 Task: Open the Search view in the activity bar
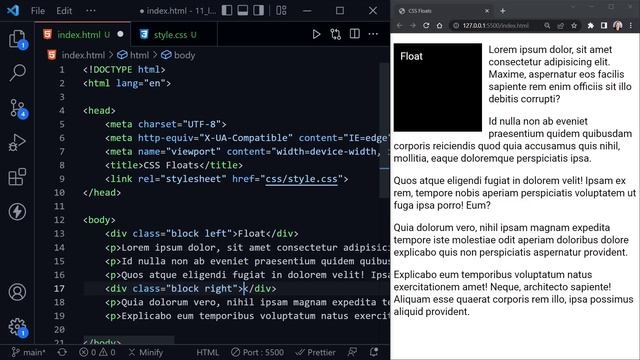point(17,73)
